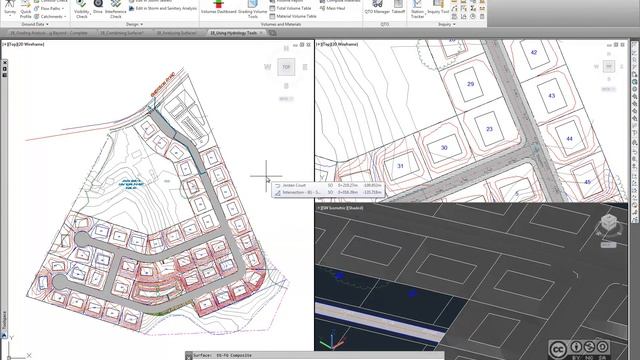Image resolution: width=640 pixels, height=360 pixels.
Task: Click lot number 30 label
Action: (444, 148)
